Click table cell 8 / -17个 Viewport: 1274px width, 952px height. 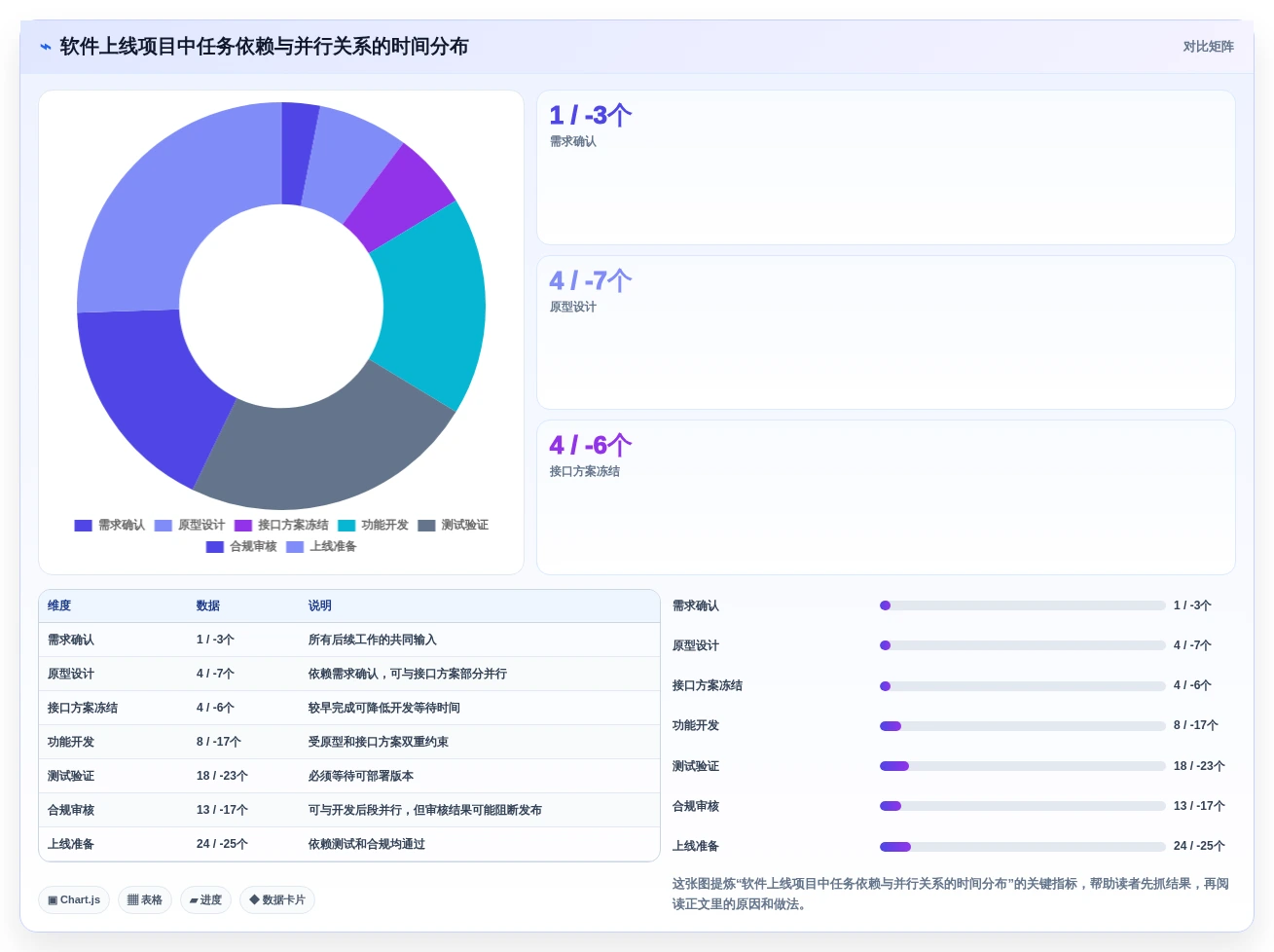[219, 742]
